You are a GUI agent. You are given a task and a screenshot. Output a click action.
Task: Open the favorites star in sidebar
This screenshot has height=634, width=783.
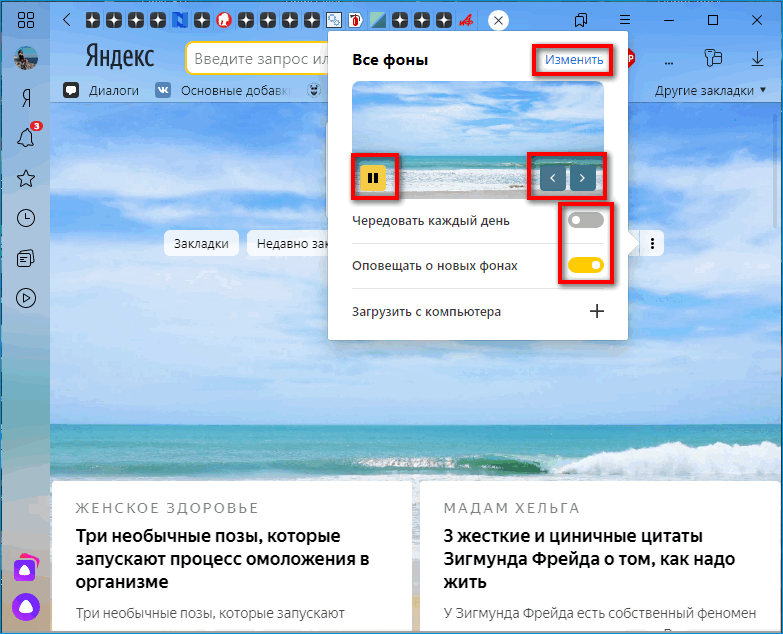[x=25, y=178]
